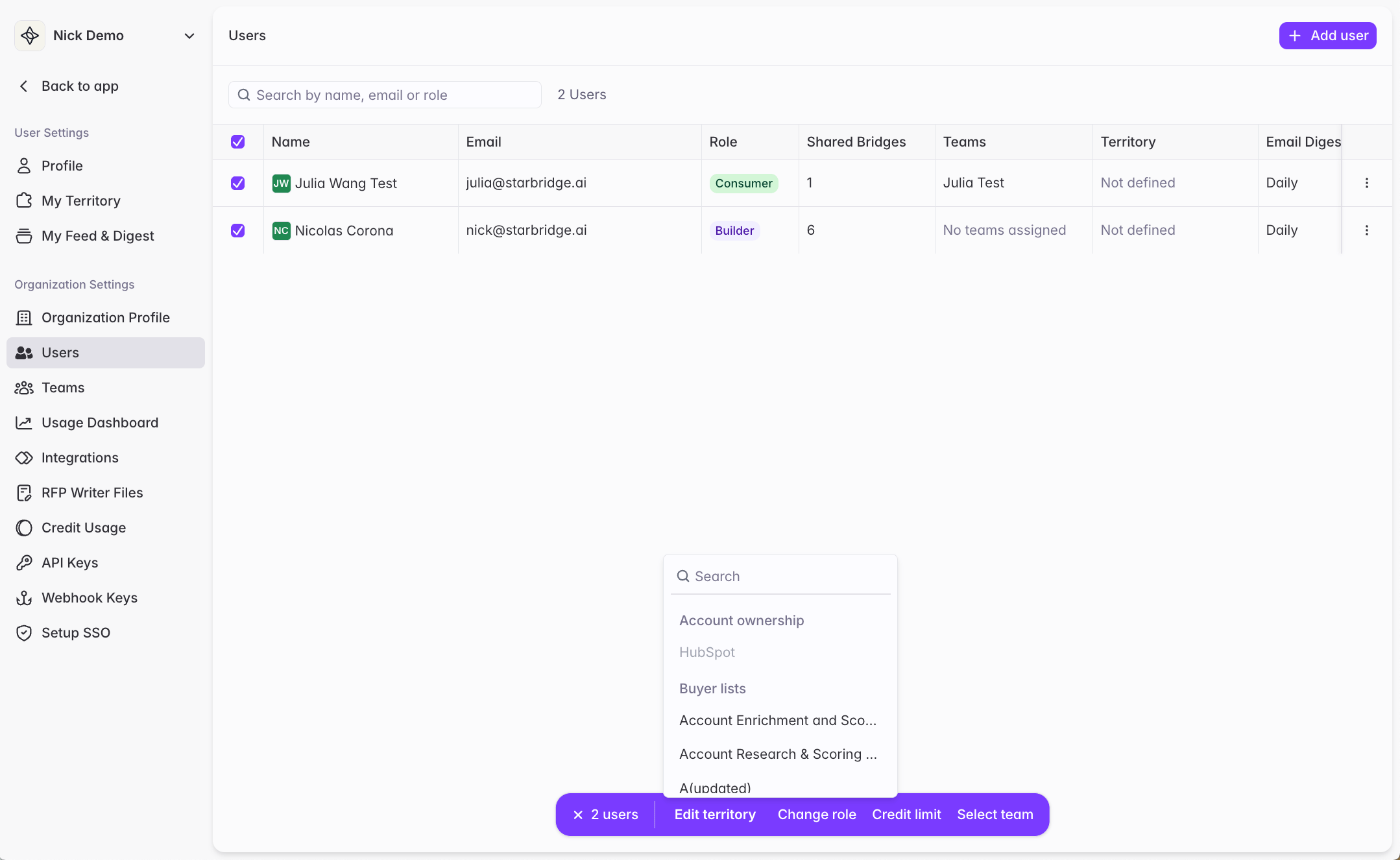Click the Integrations icon
1400x860 pixels.
24,458
